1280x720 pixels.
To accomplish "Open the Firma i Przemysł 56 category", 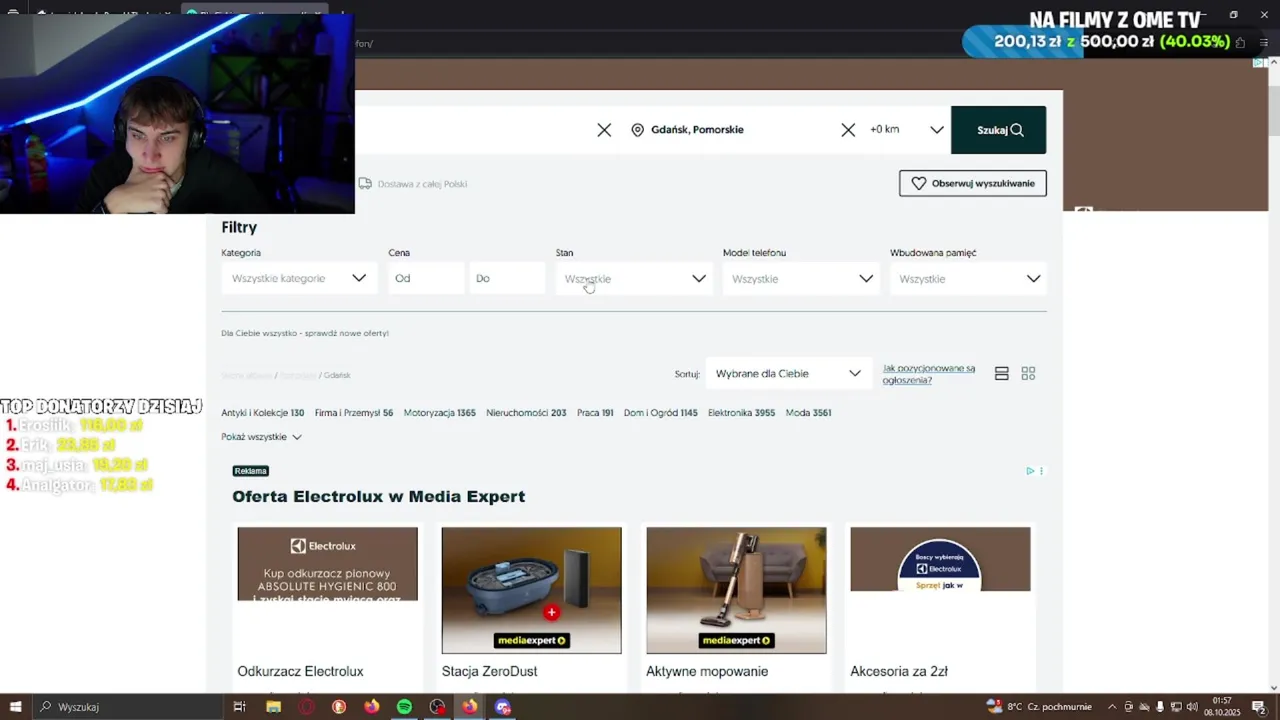I will (x=354, y=413).
